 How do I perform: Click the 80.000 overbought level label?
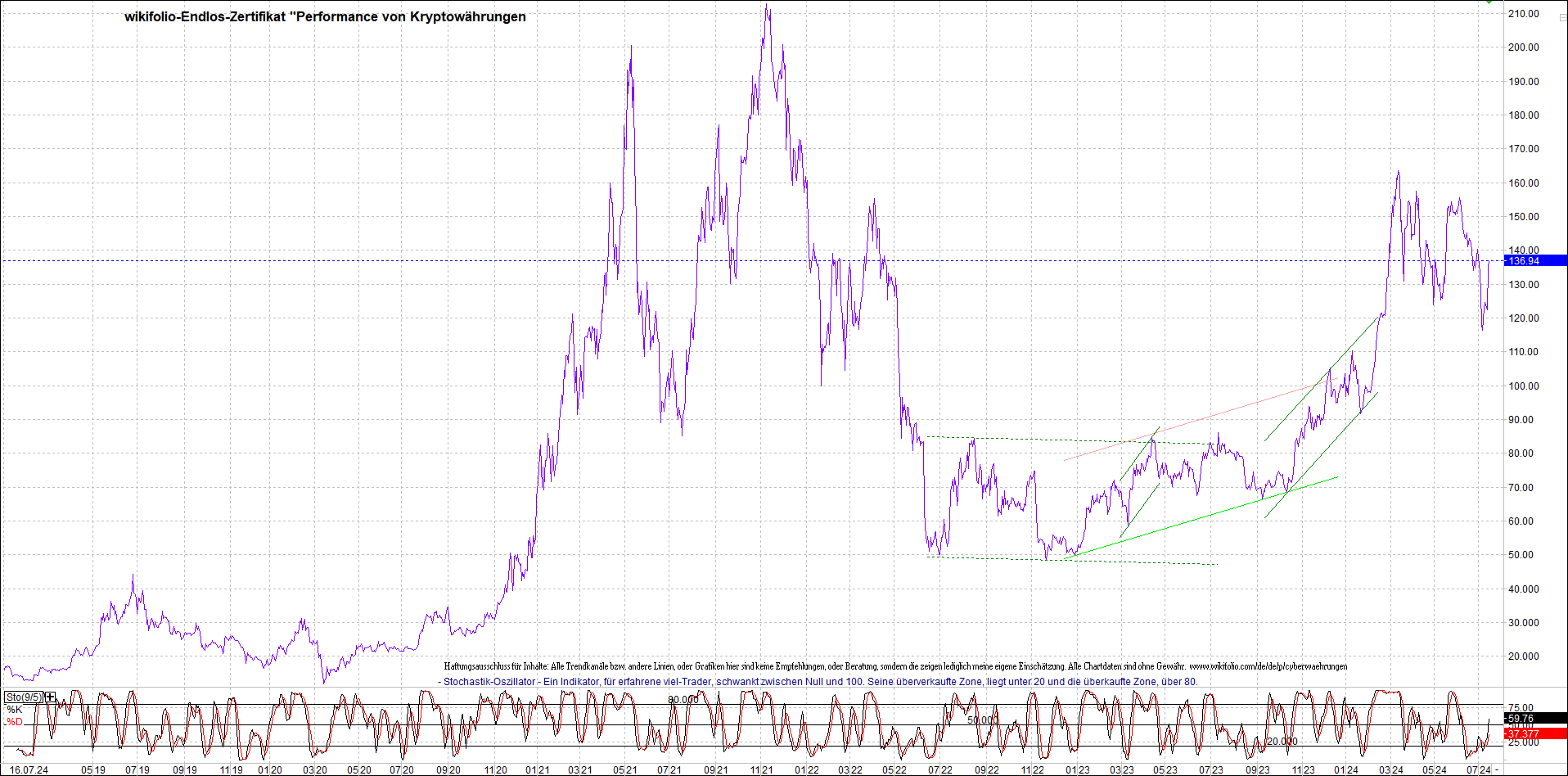click(x=683, y=700)
